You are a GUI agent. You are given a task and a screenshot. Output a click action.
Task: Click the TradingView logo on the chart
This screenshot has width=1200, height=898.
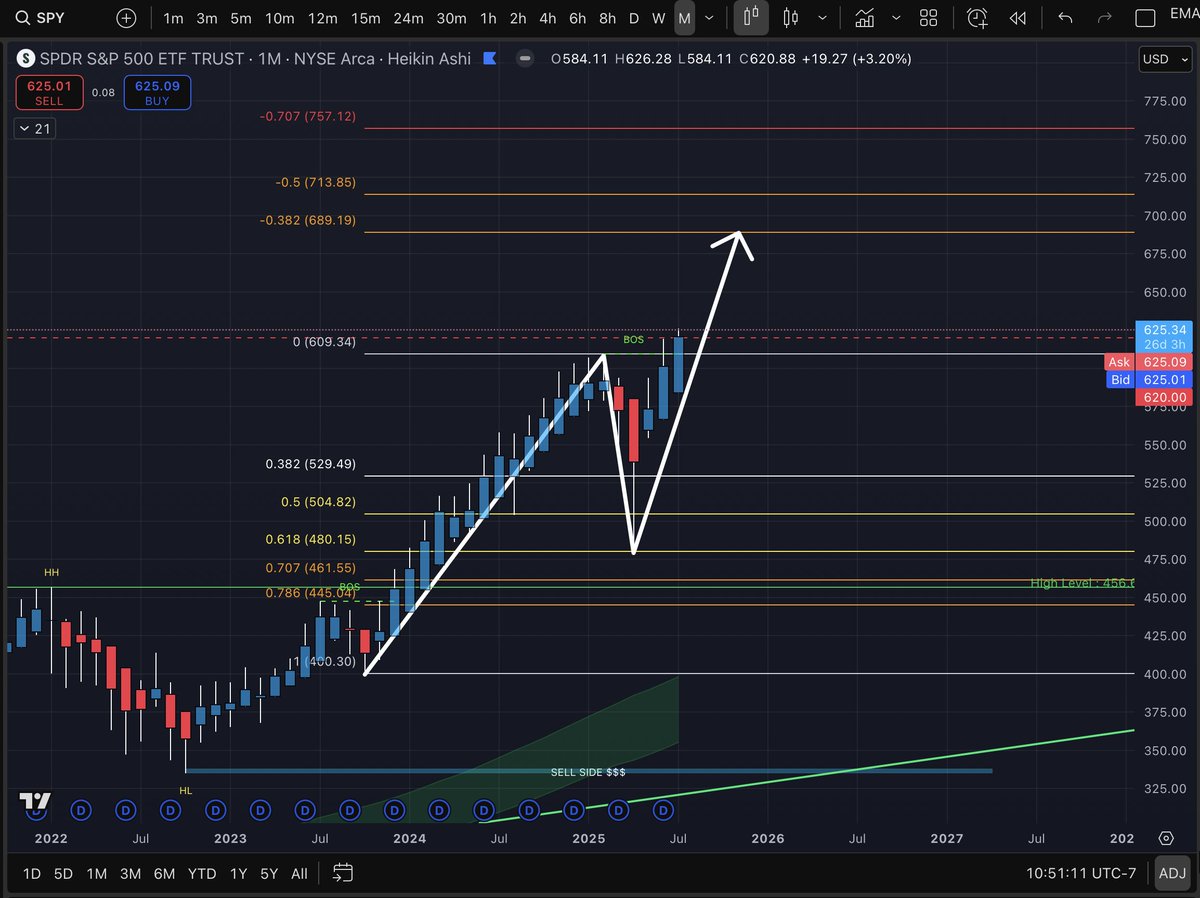coord(34,800)
